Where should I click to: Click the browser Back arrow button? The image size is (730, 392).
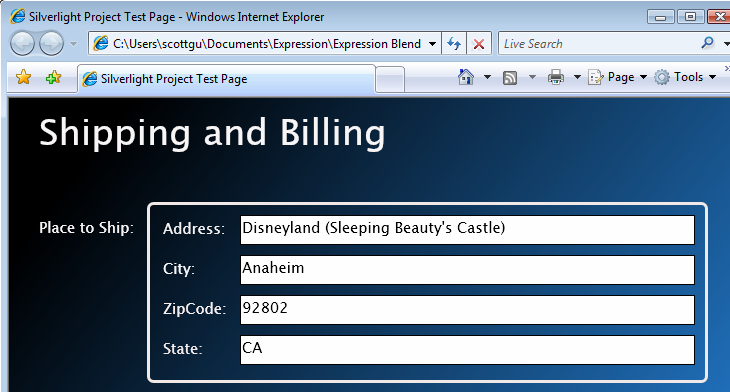[22, 43]
